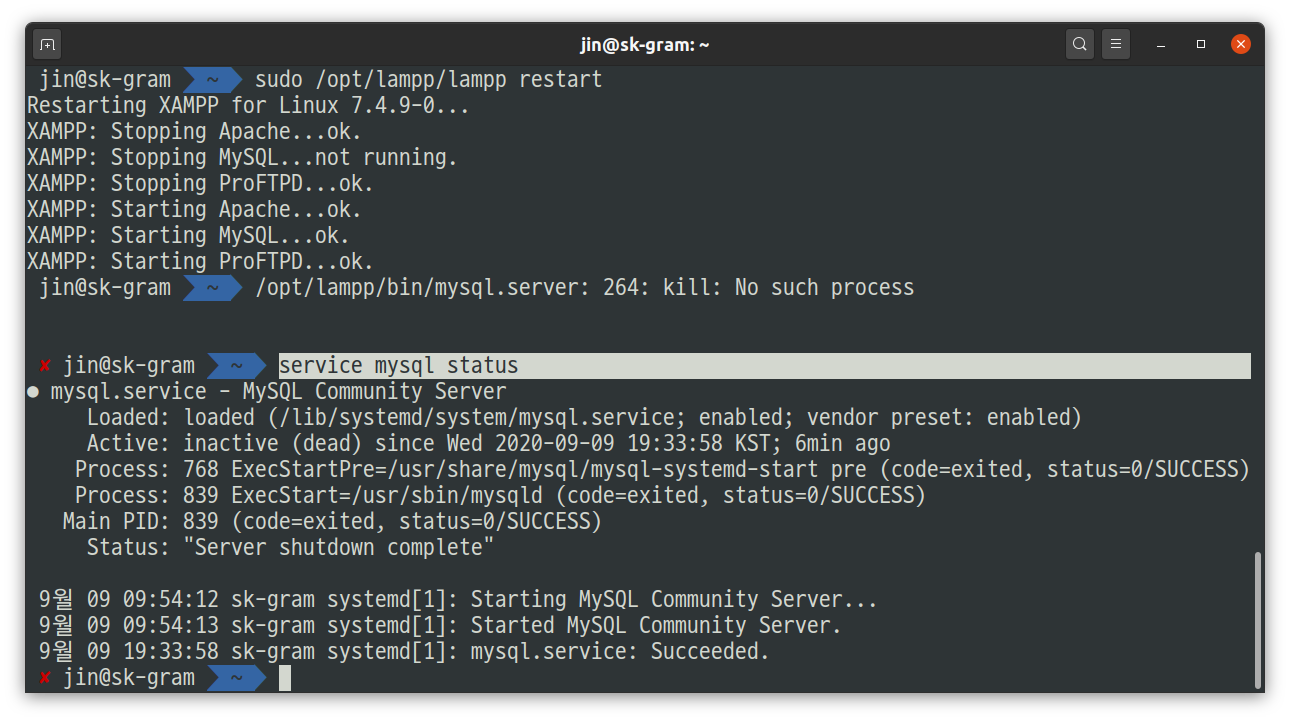This screenshot has width=1290, height=721.
Task: Click the blinking terminal cursor
Action: click(284, 678)
